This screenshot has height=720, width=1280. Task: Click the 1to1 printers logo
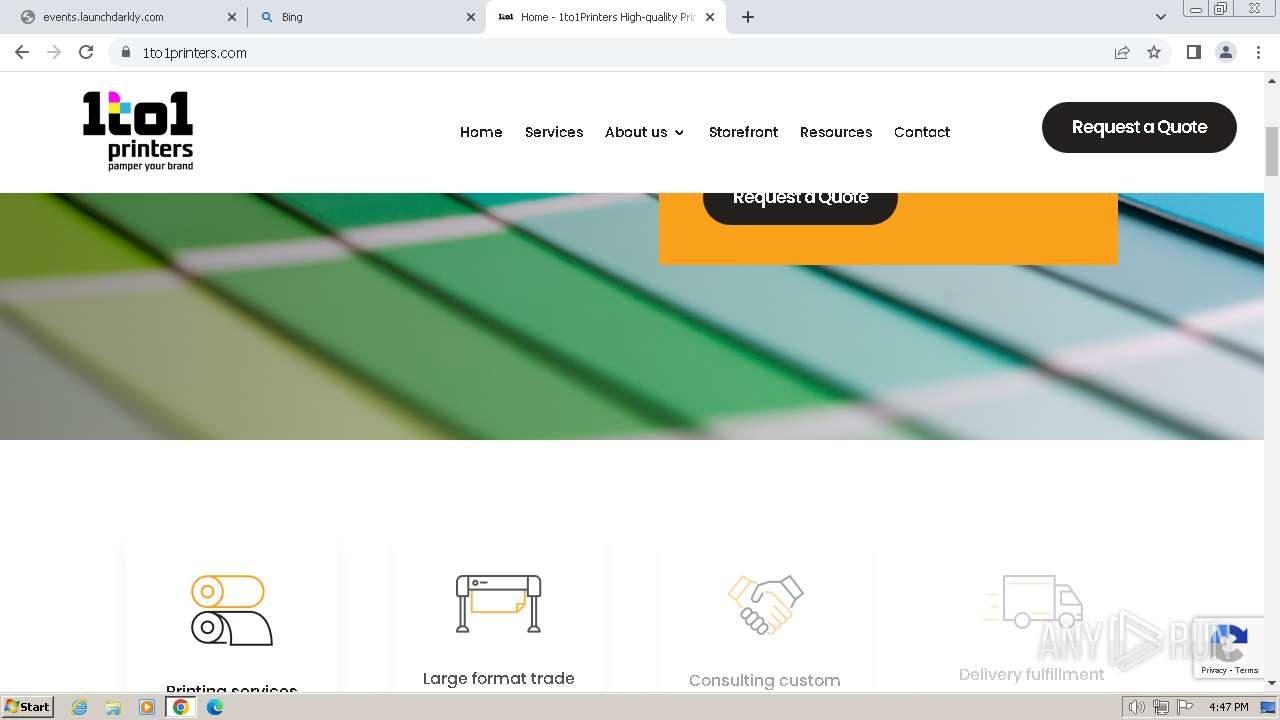click(x=138, y=131)
